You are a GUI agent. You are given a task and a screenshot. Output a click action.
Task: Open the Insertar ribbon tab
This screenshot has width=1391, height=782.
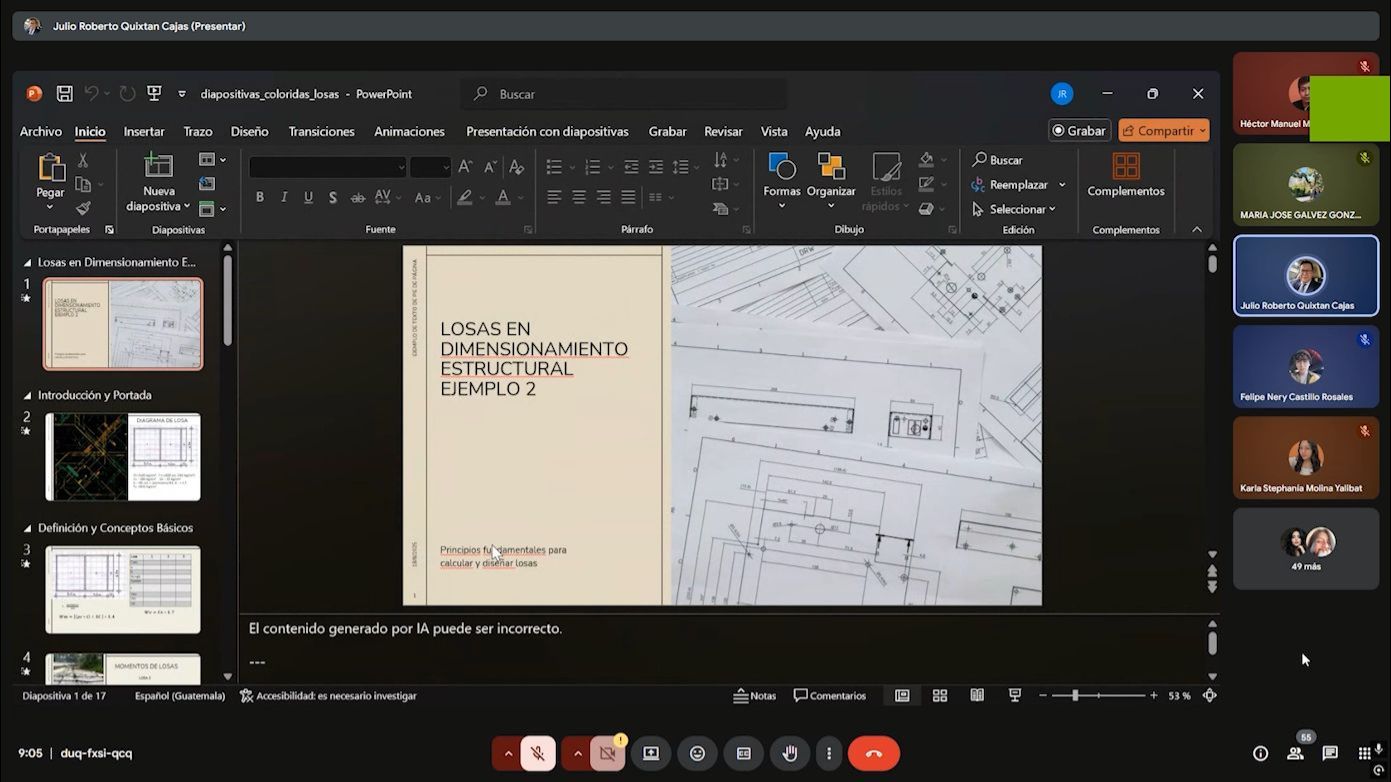point(144,131)
